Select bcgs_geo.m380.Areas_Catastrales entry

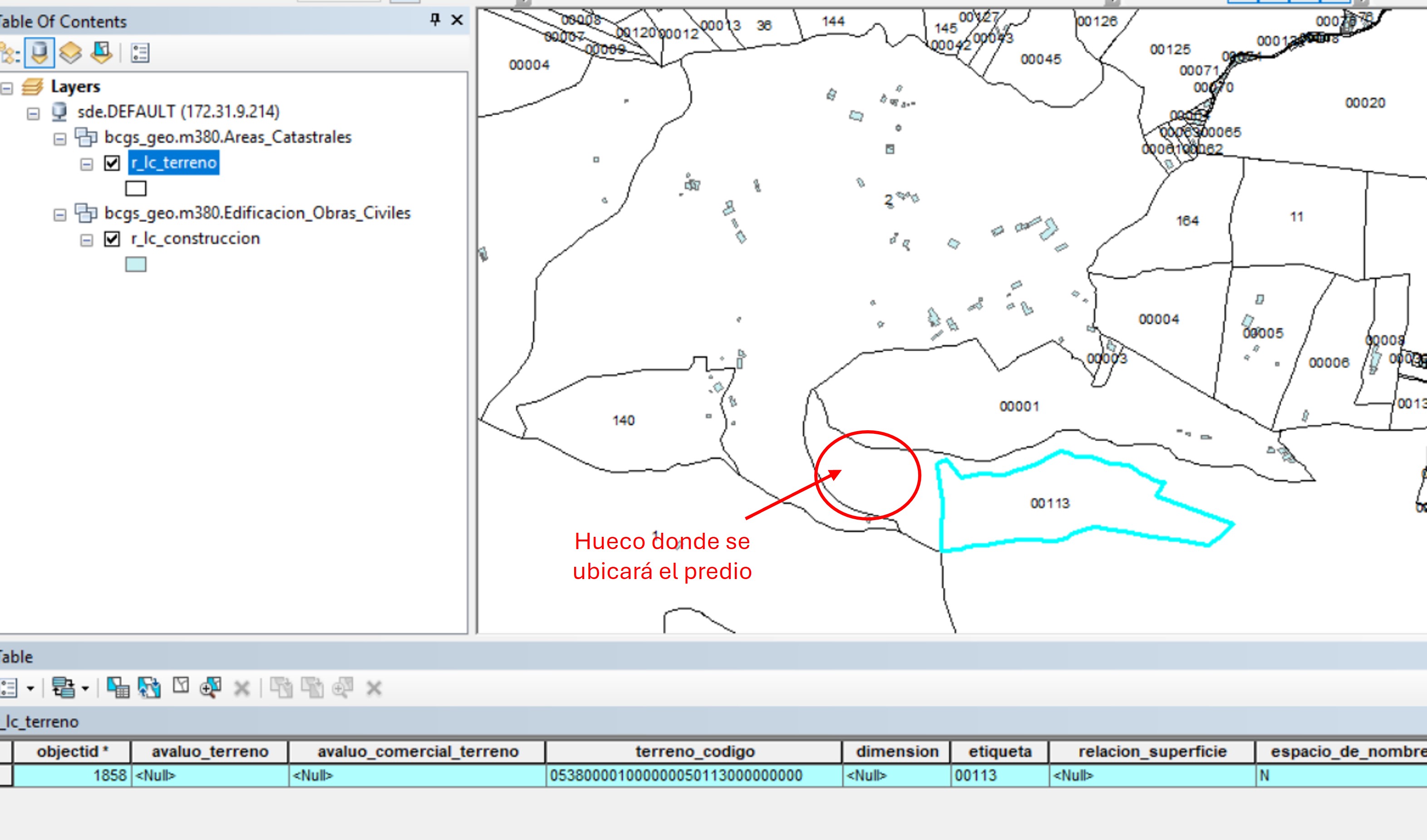point(228,137)
